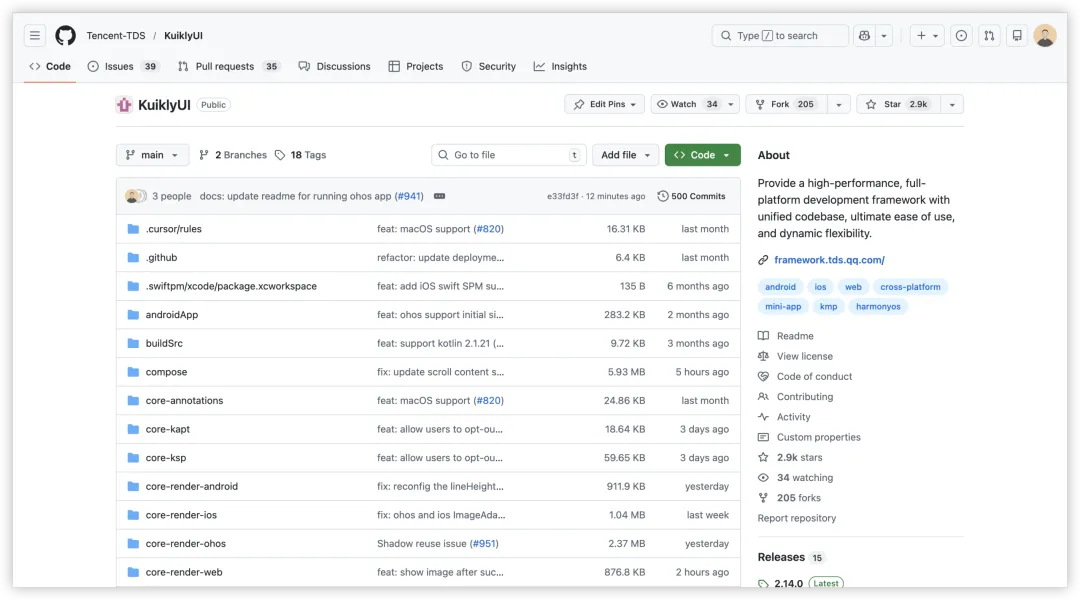Image resolution: width=1080 pixels, height=600 pixels.
Task: View the 500 Commits history
Action: coord(692,196)
